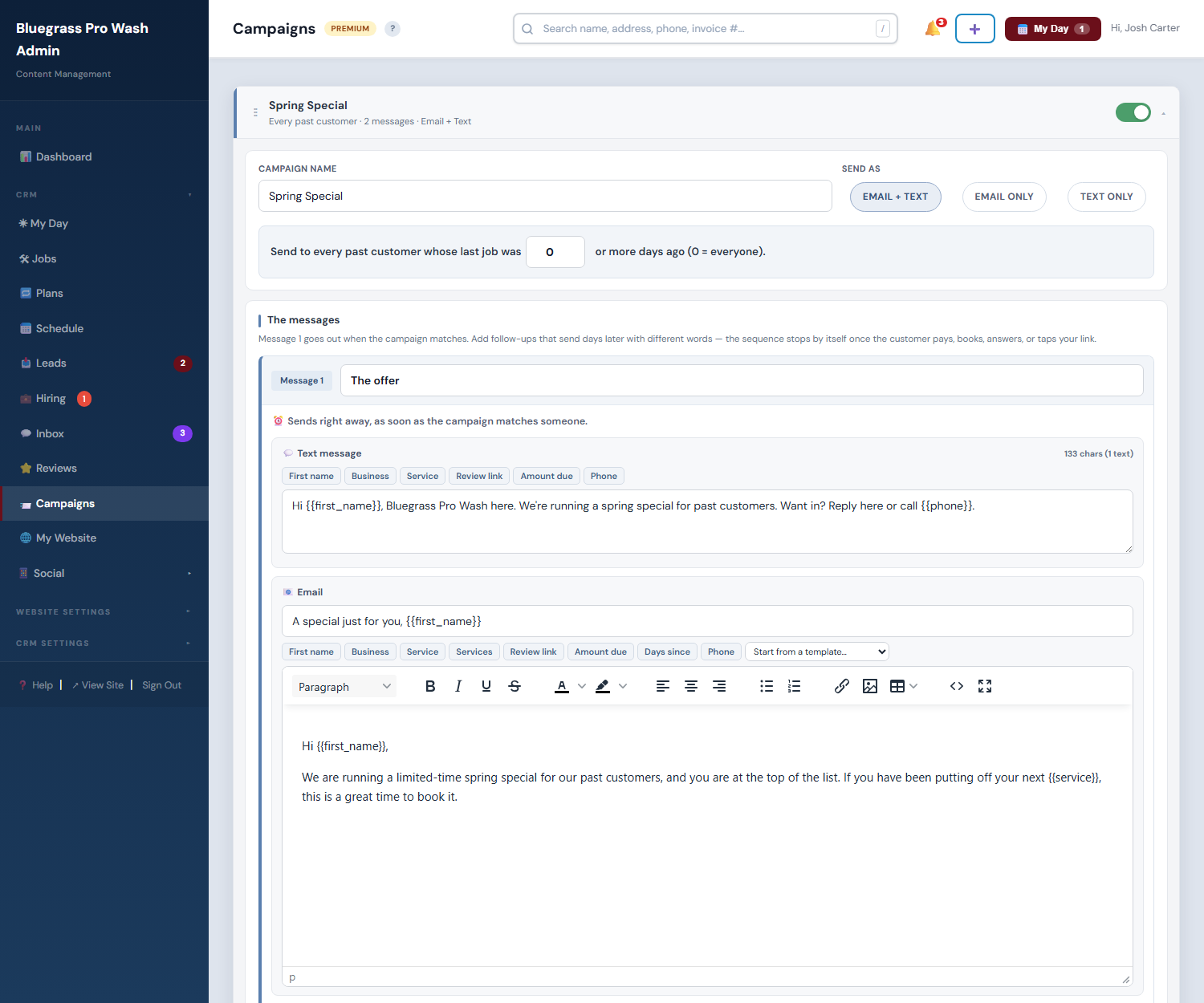Select Email + Text send option
The height and width of the screenshot is (1003, 1204).
pos(896,197)
